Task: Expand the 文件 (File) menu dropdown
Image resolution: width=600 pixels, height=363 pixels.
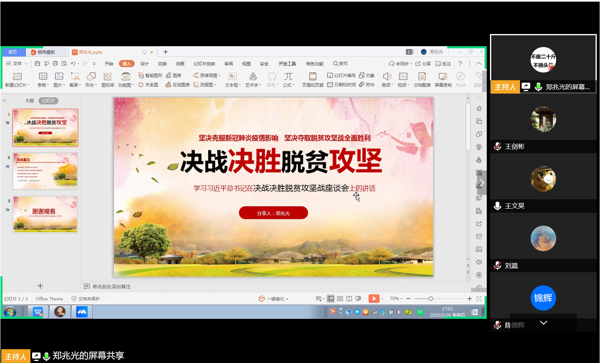Action: click(17, 63)
